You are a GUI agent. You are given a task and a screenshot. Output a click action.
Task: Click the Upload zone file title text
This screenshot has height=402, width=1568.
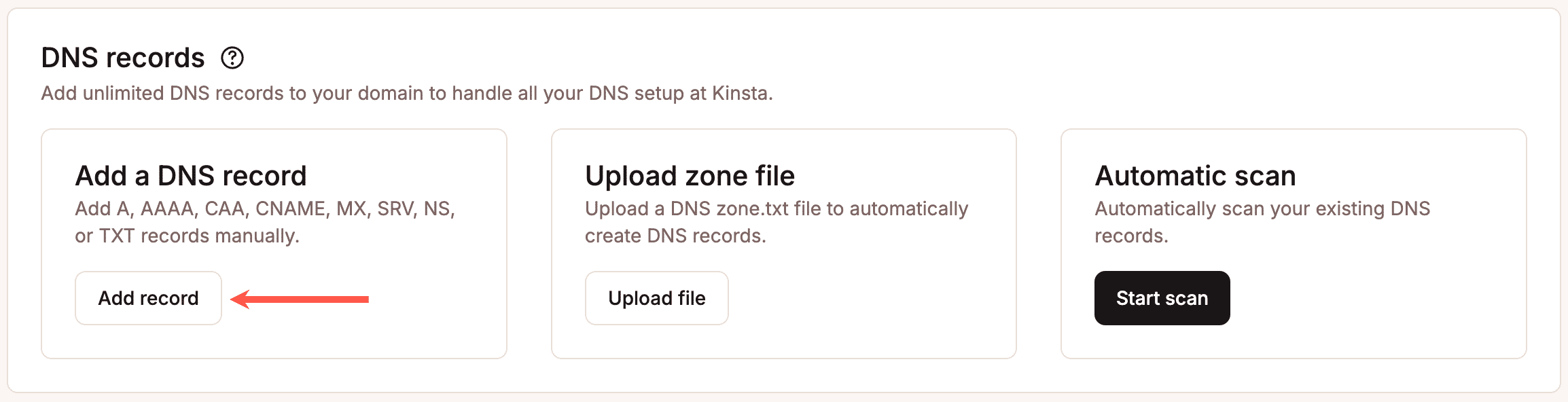pos(690,175)
